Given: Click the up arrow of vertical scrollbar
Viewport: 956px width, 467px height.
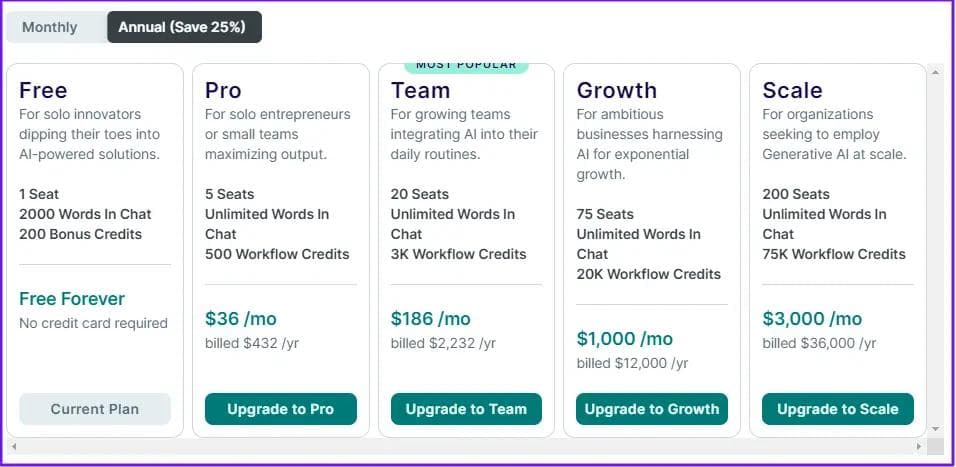Looking at the screenshot, I should pos(936,71).
